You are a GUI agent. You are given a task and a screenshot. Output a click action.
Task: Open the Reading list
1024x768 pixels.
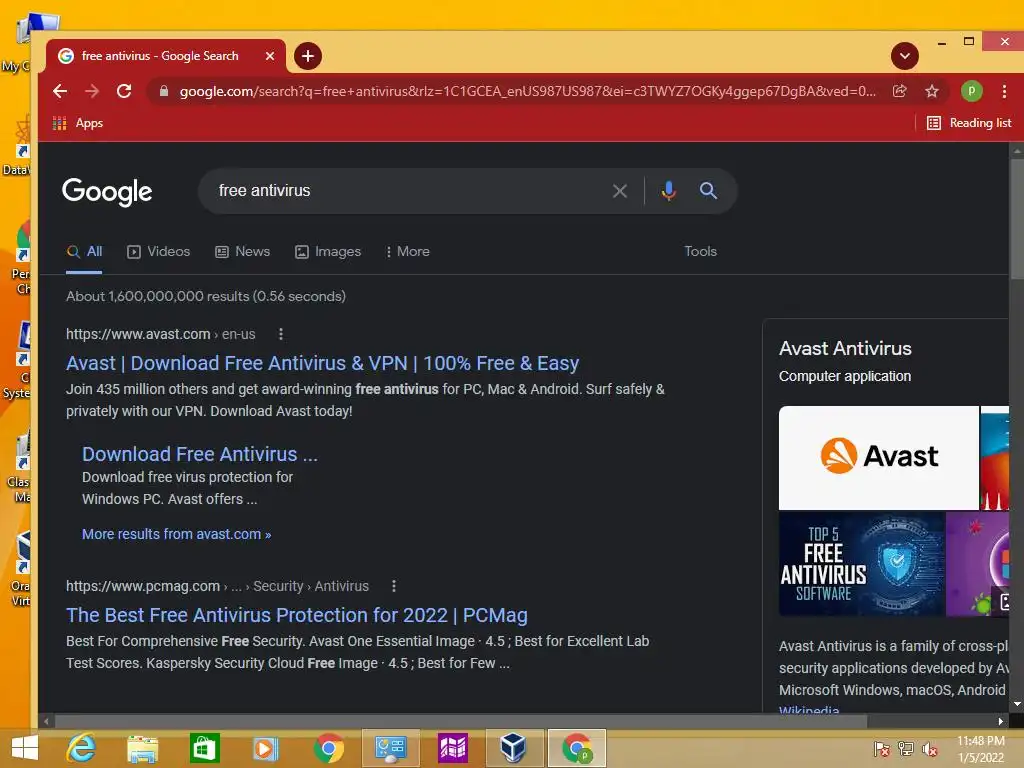pos(969,123)
